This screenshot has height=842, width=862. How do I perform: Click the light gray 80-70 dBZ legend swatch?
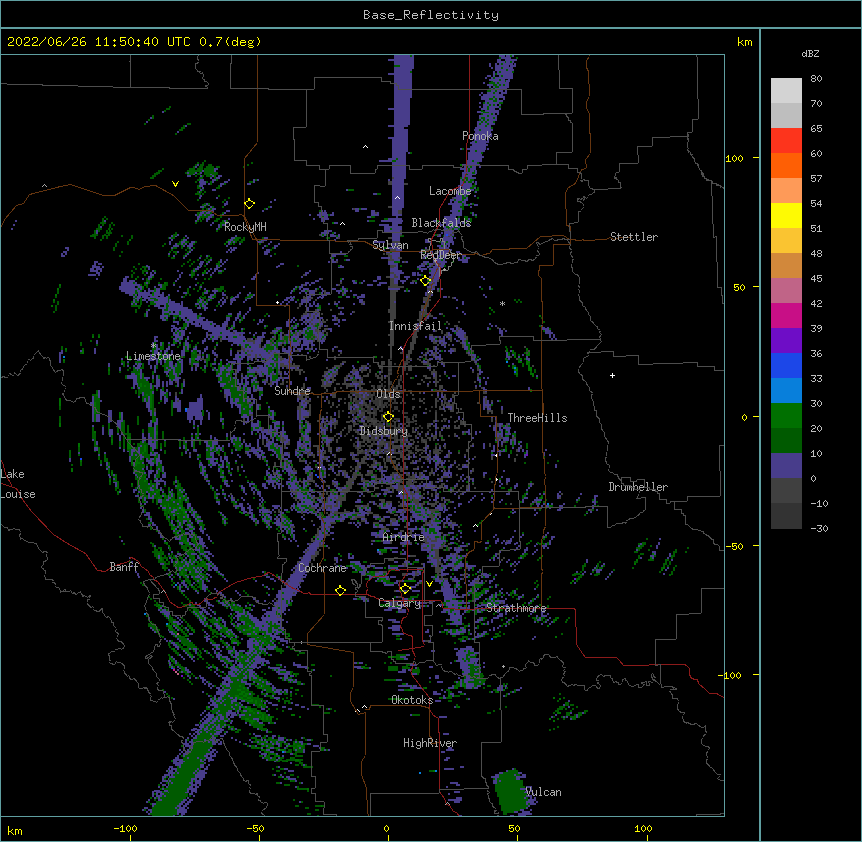click(x=786, y=91)
